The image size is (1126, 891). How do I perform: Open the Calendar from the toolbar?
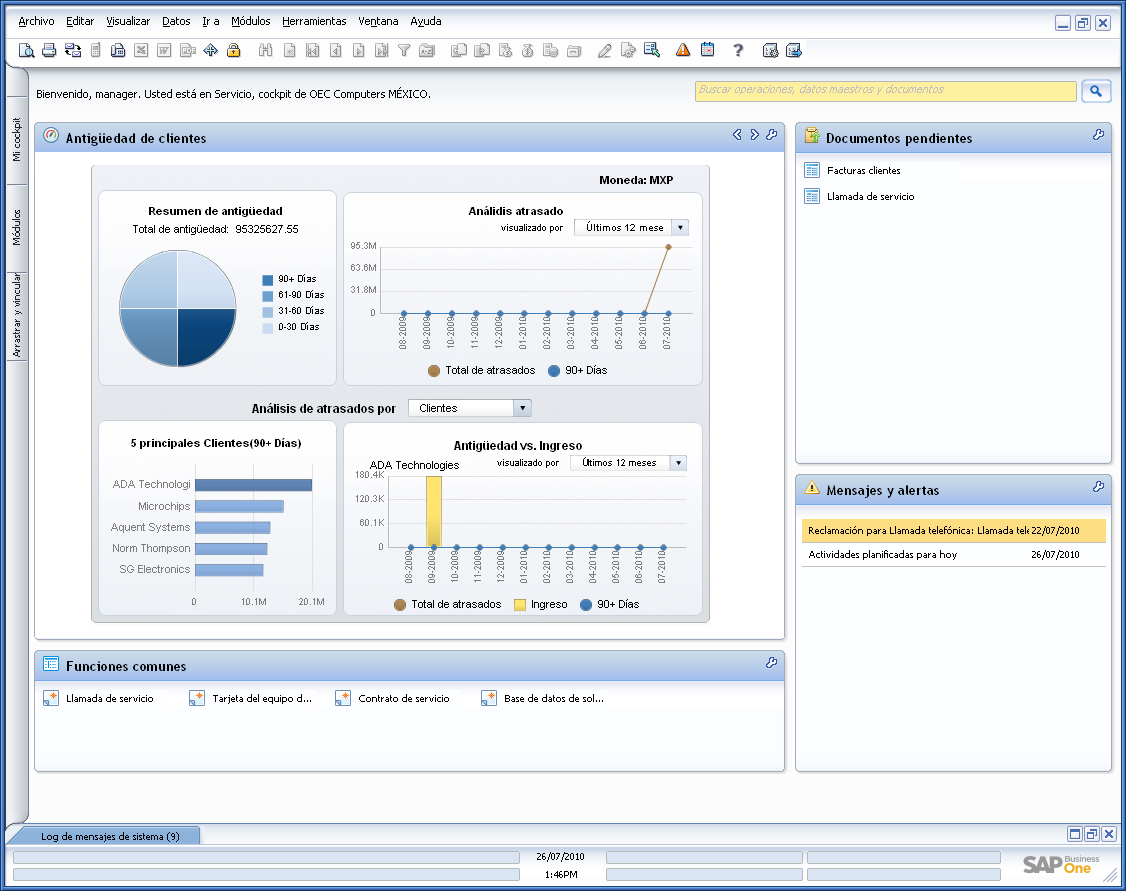point(705,49)
